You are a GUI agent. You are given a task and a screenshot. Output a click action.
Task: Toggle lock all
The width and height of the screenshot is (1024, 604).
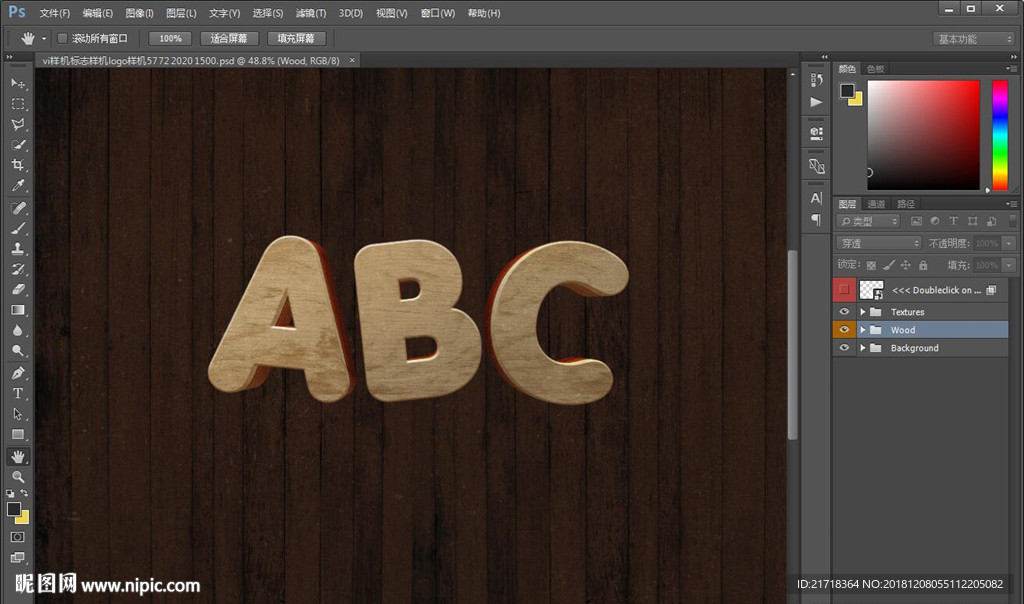pos(923,265)
